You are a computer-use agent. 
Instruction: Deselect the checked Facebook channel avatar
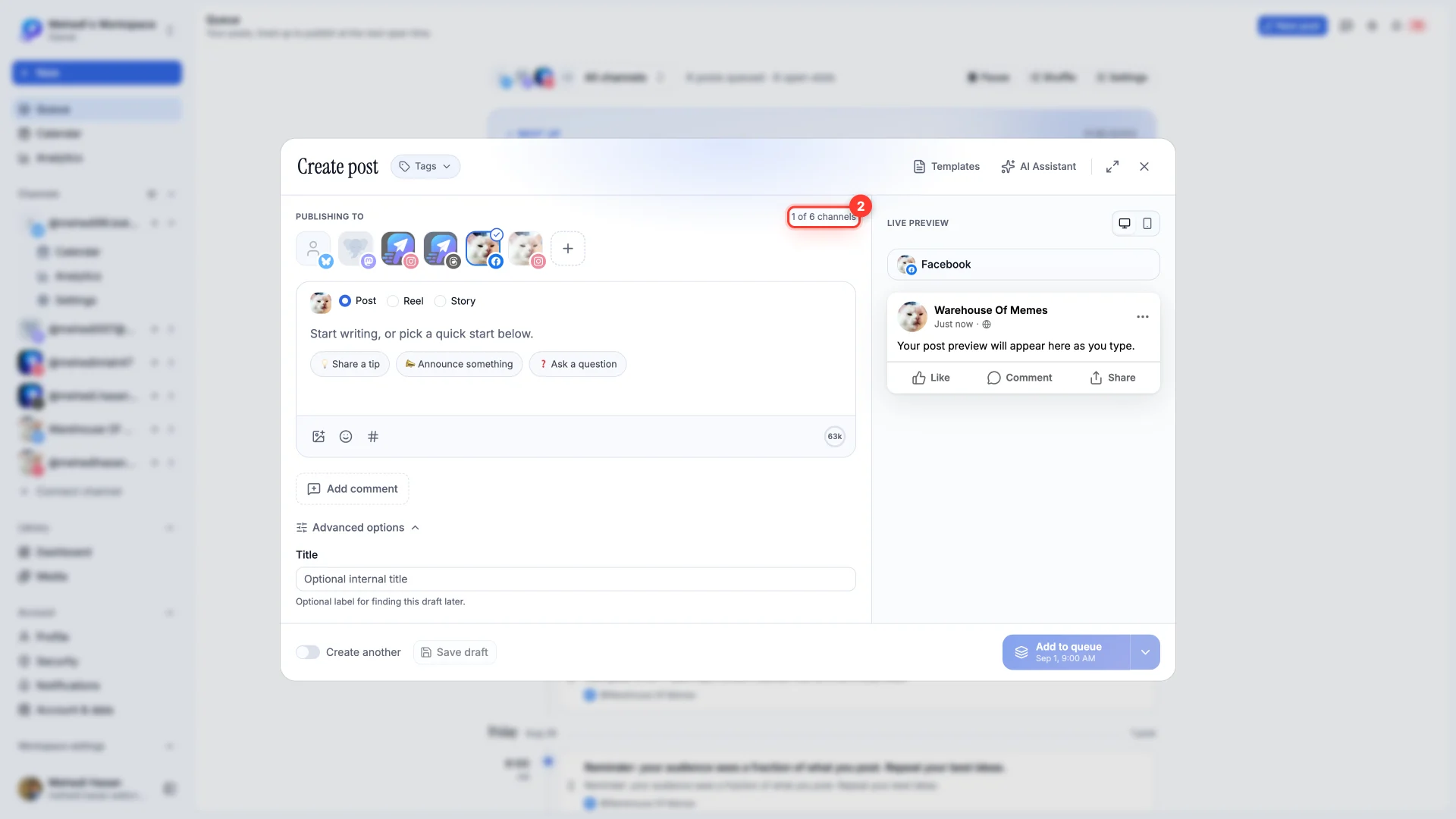483,249
